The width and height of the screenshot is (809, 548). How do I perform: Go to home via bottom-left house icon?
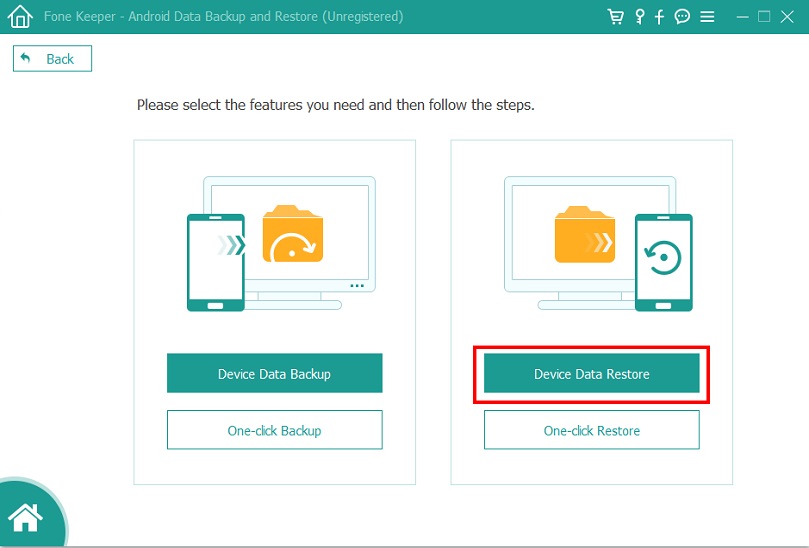click(x=25, y=516)
